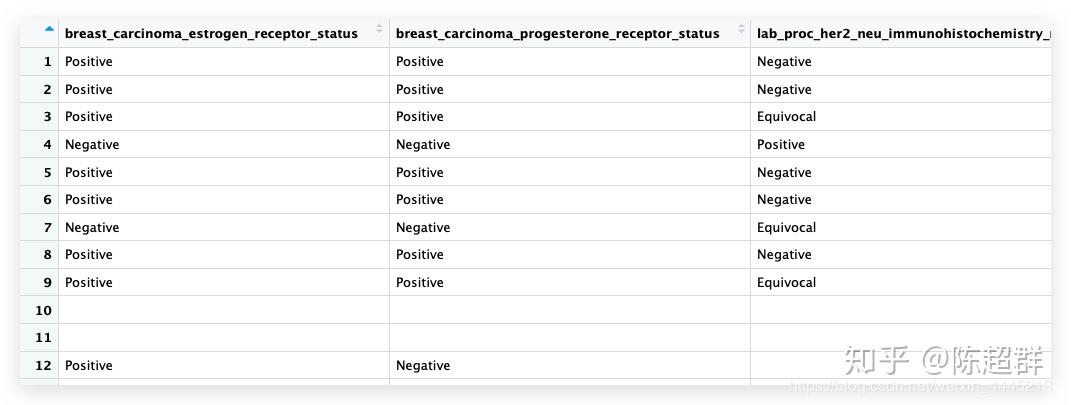Viewport: 1071px width, 405px height.
Task: Select empty row number 10
Action: point(43,311)
